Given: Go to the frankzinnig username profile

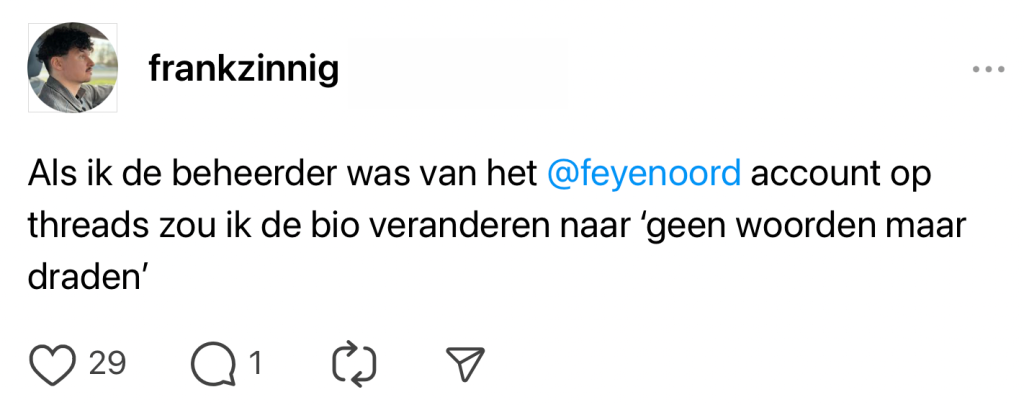Looking at the screenshot, I should click(x=243, y=69).
